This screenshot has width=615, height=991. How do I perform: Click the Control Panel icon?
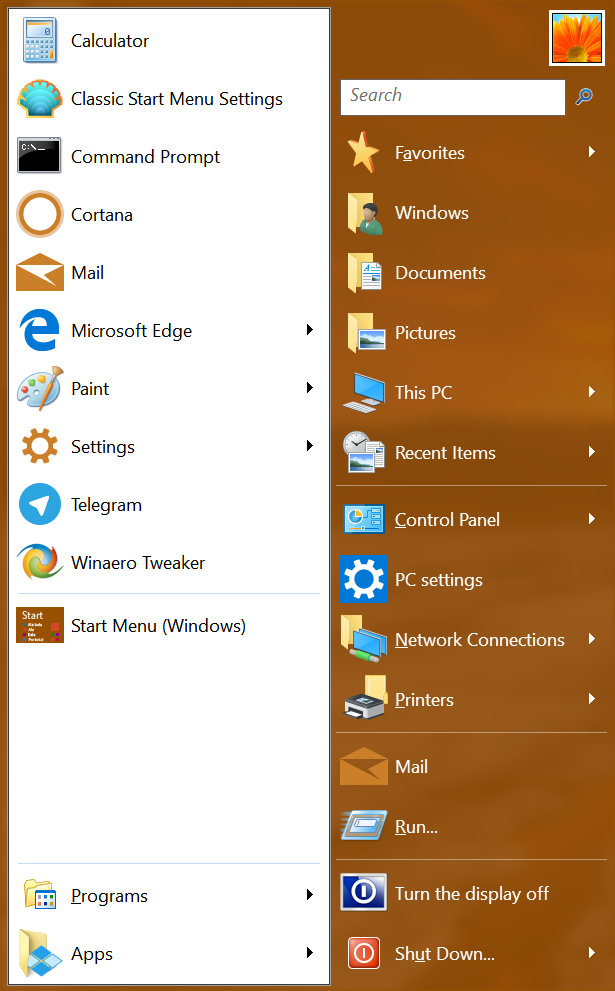[364, 519]
